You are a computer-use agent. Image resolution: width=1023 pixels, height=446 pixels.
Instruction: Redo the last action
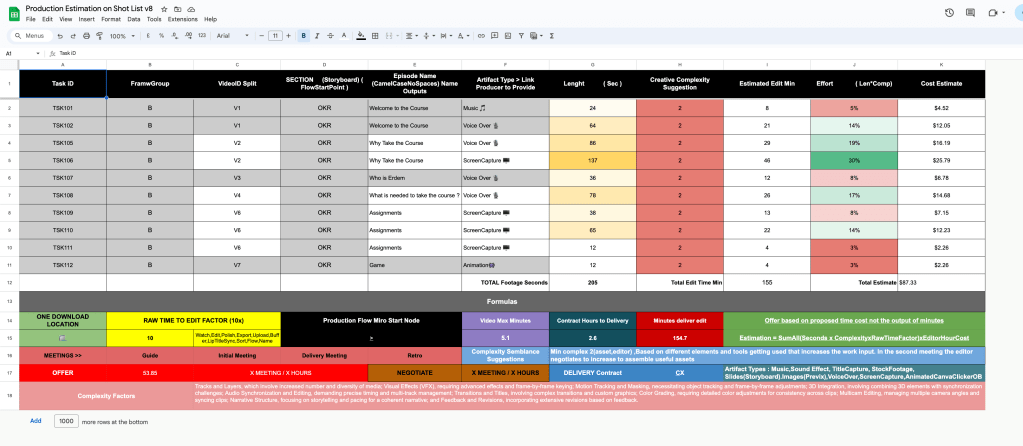tap(72, 36)
